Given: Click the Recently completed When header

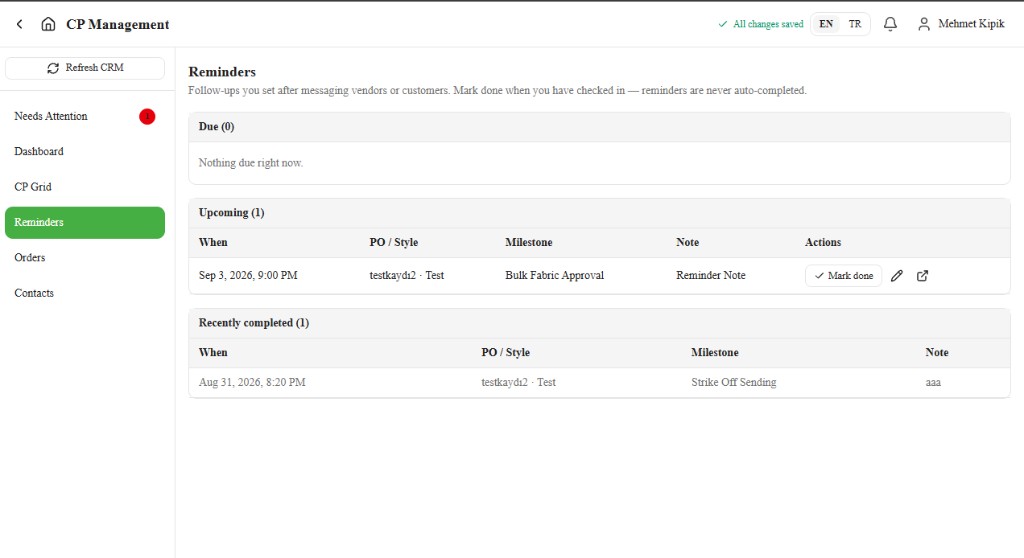Looking at the screenshot, I should click(213, 352).
